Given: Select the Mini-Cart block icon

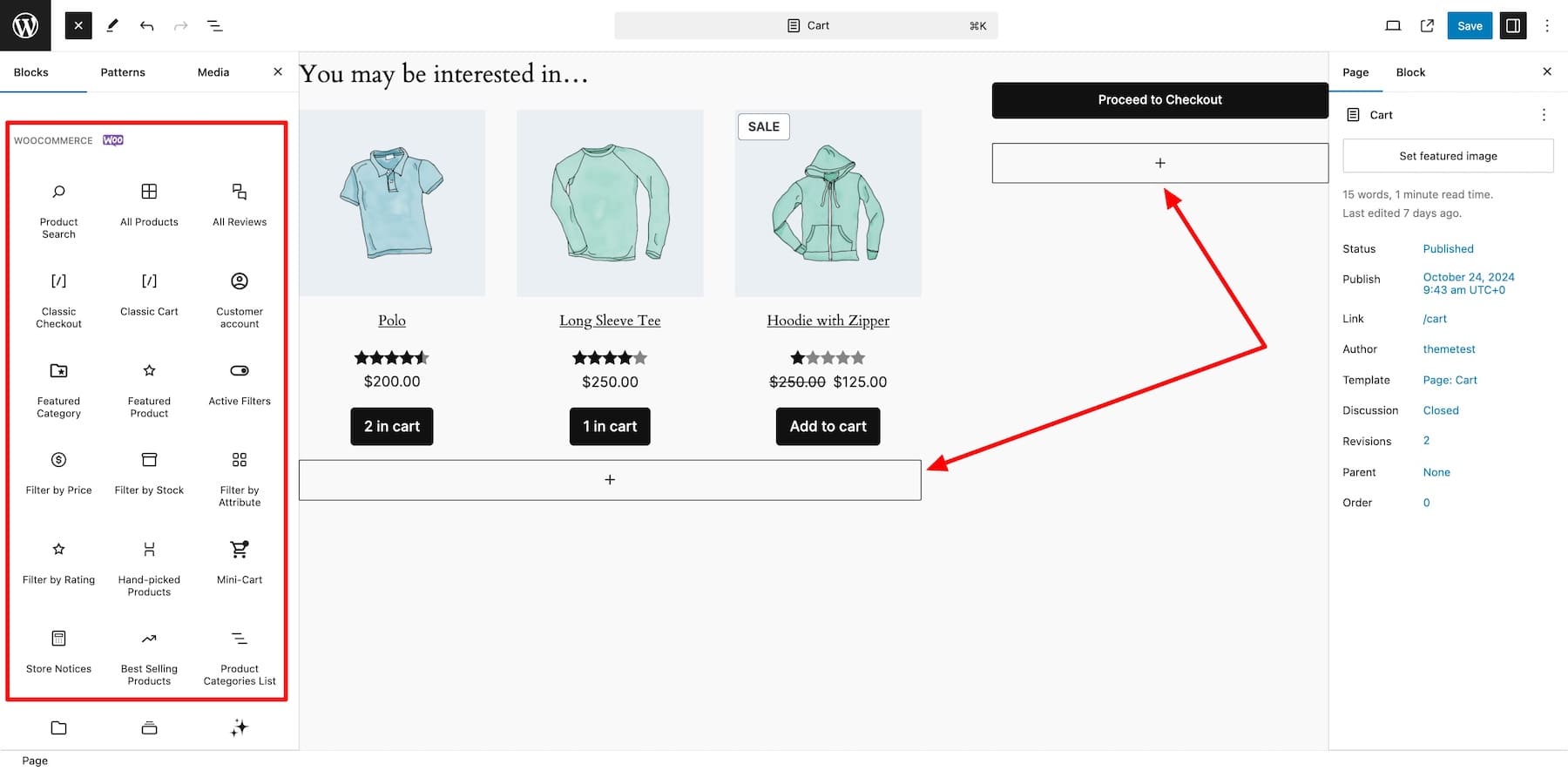Looking at the screenshot, I should [x=239, y=549].
